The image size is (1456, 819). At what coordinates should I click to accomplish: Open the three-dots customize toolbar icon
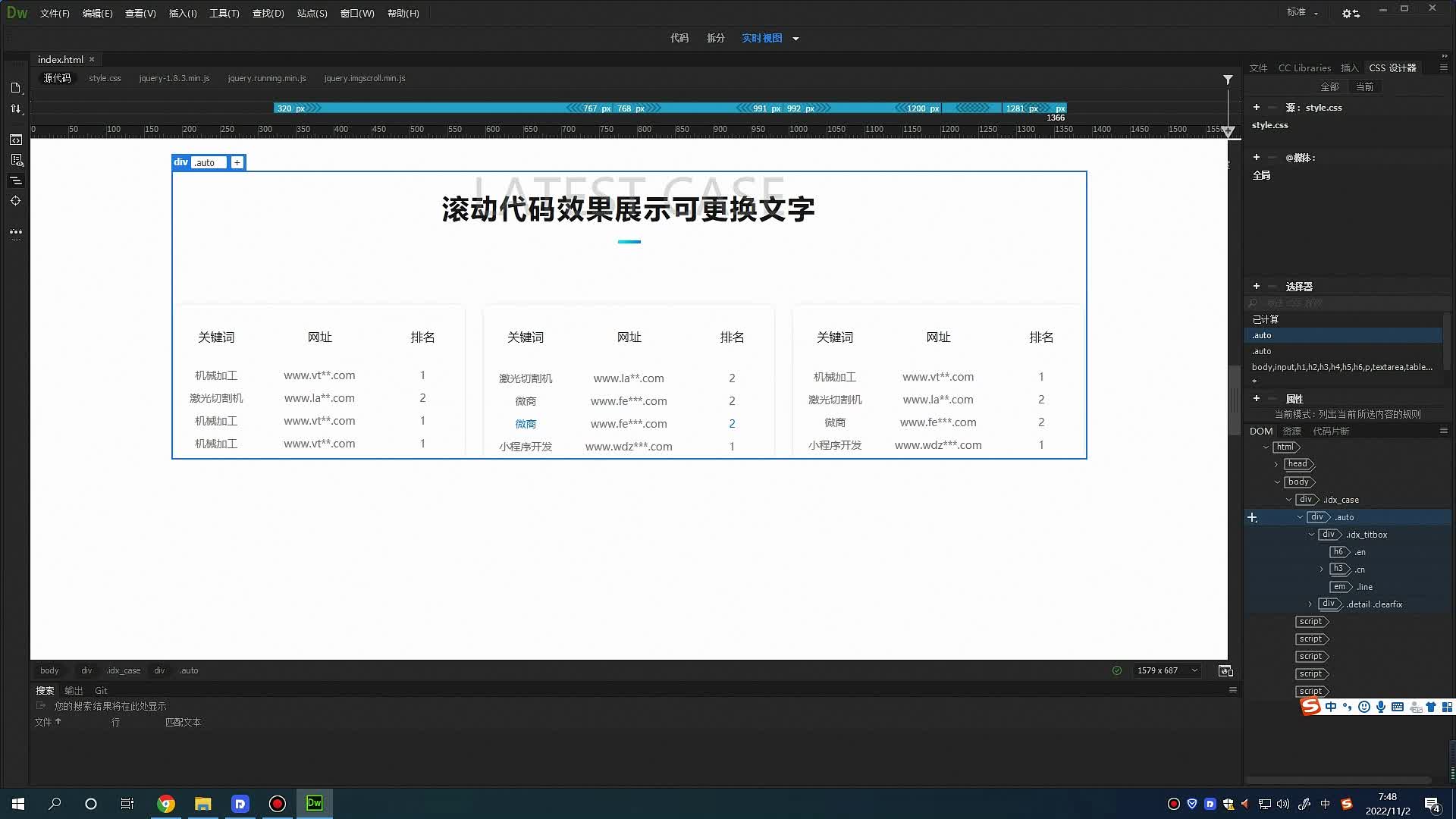point(15,232)
